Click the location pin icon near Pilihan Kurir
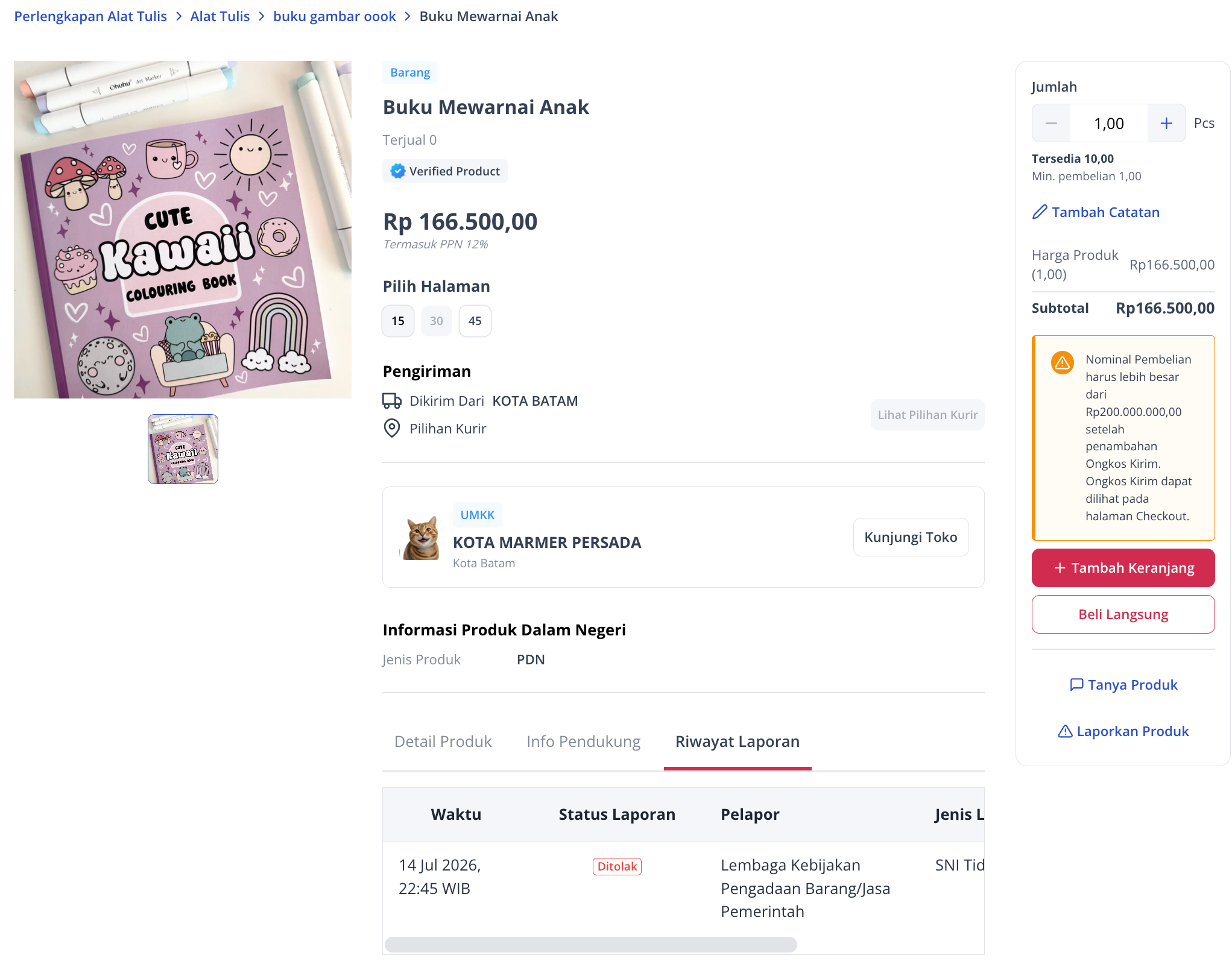1232x973 pixels. click(x=392, y=429)
